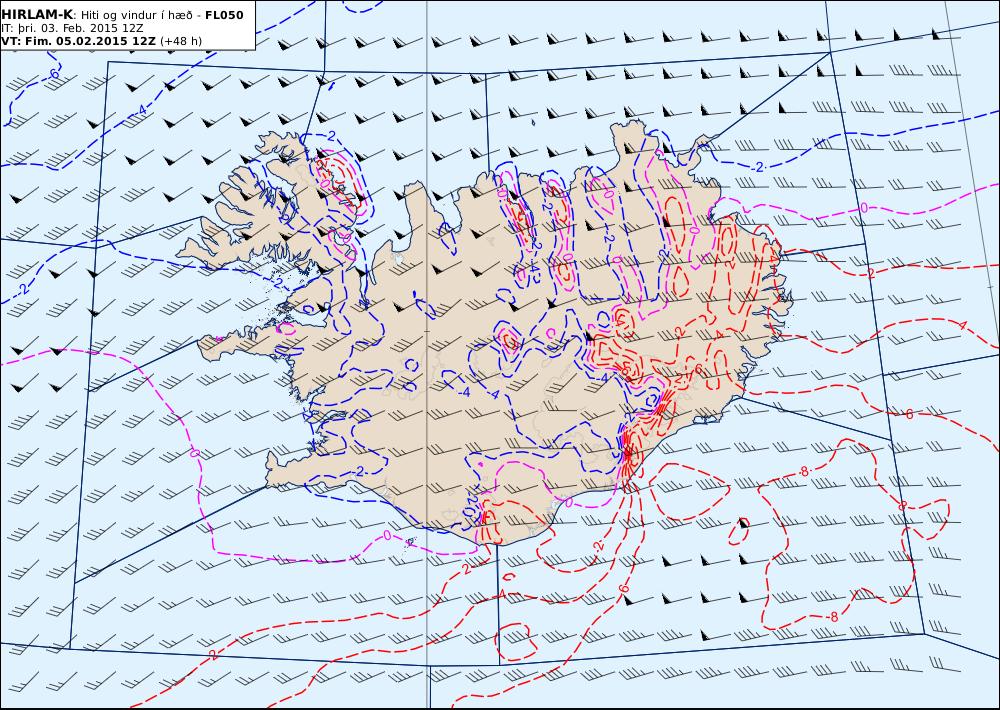Click the "HIRLAM-K" model name in the title box
This screenshot has width=1000, height=710.
tap(37, 15)
